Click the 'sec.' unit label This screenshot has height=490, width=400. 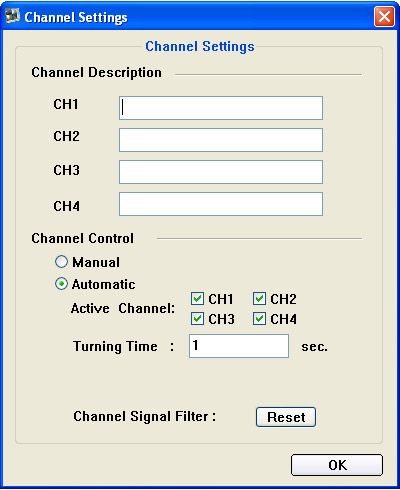314,347
